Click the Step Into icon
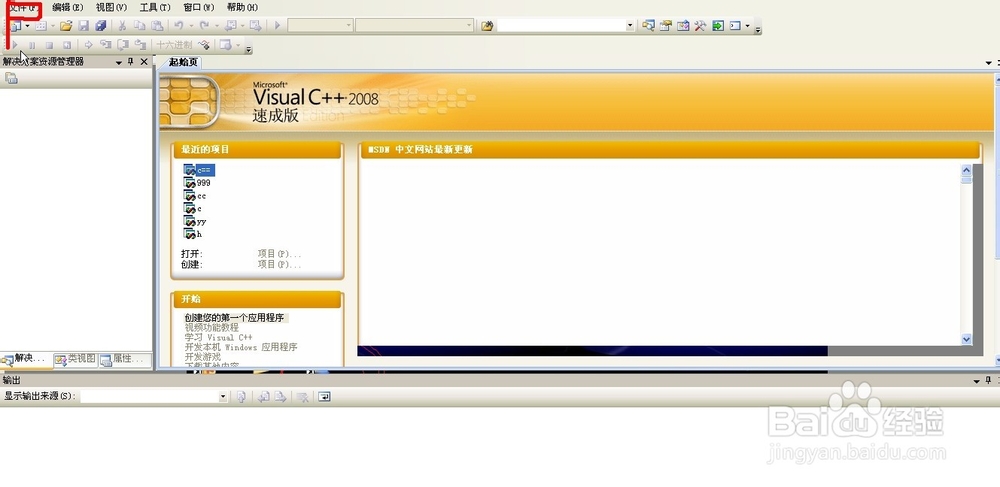The image size is (1000, 487). [x=106, y=45]
